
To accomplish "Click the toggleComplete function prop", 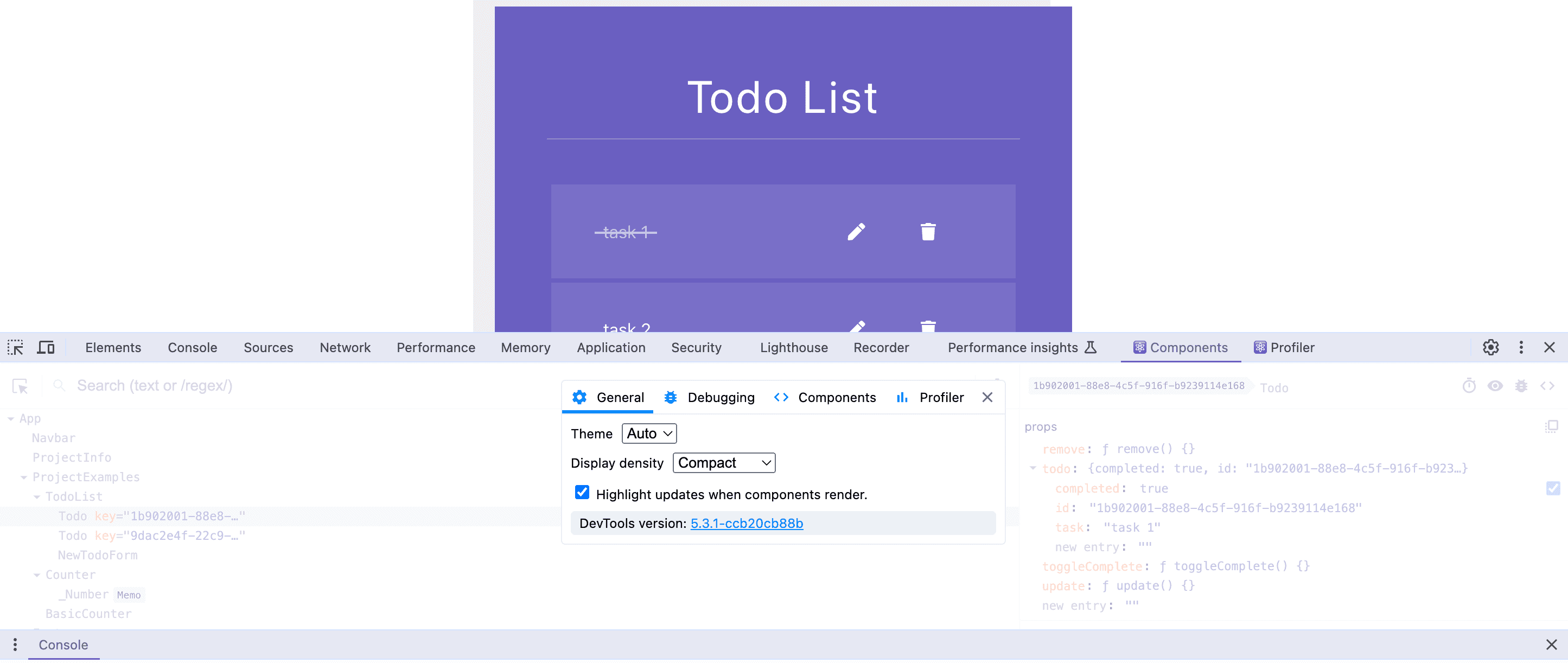I will tap(1175, 566).
